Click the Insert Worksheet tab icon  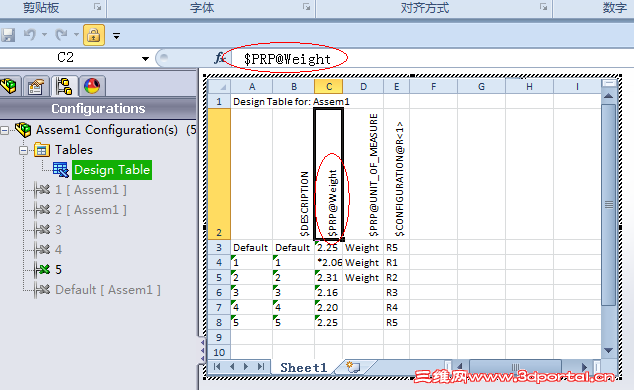pos(353,367)
